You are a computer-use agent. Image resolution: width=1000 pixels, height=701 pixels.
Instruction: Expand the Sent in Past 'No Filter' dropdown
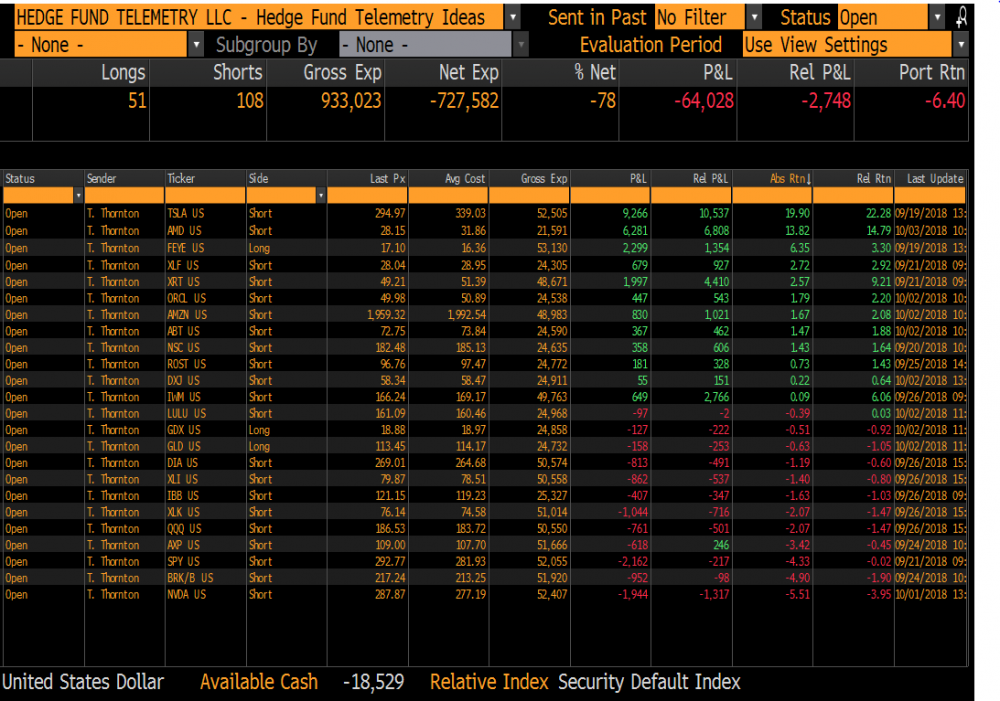754,17
